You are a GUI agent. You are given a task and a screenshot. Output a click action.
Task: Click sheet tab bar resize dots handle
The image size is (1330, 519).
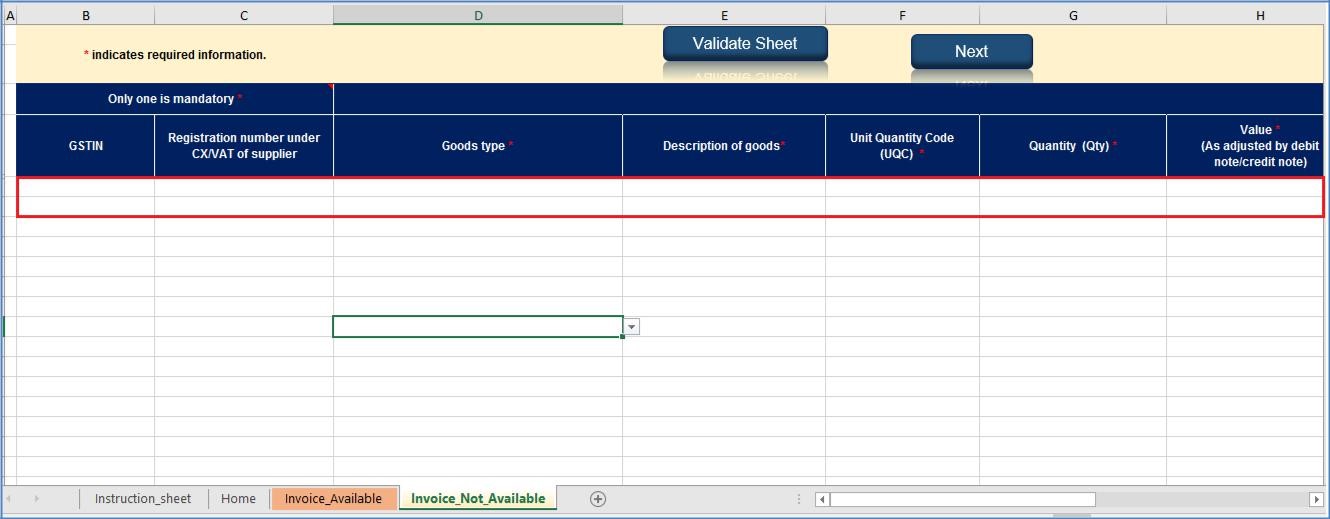pos(798,499)
